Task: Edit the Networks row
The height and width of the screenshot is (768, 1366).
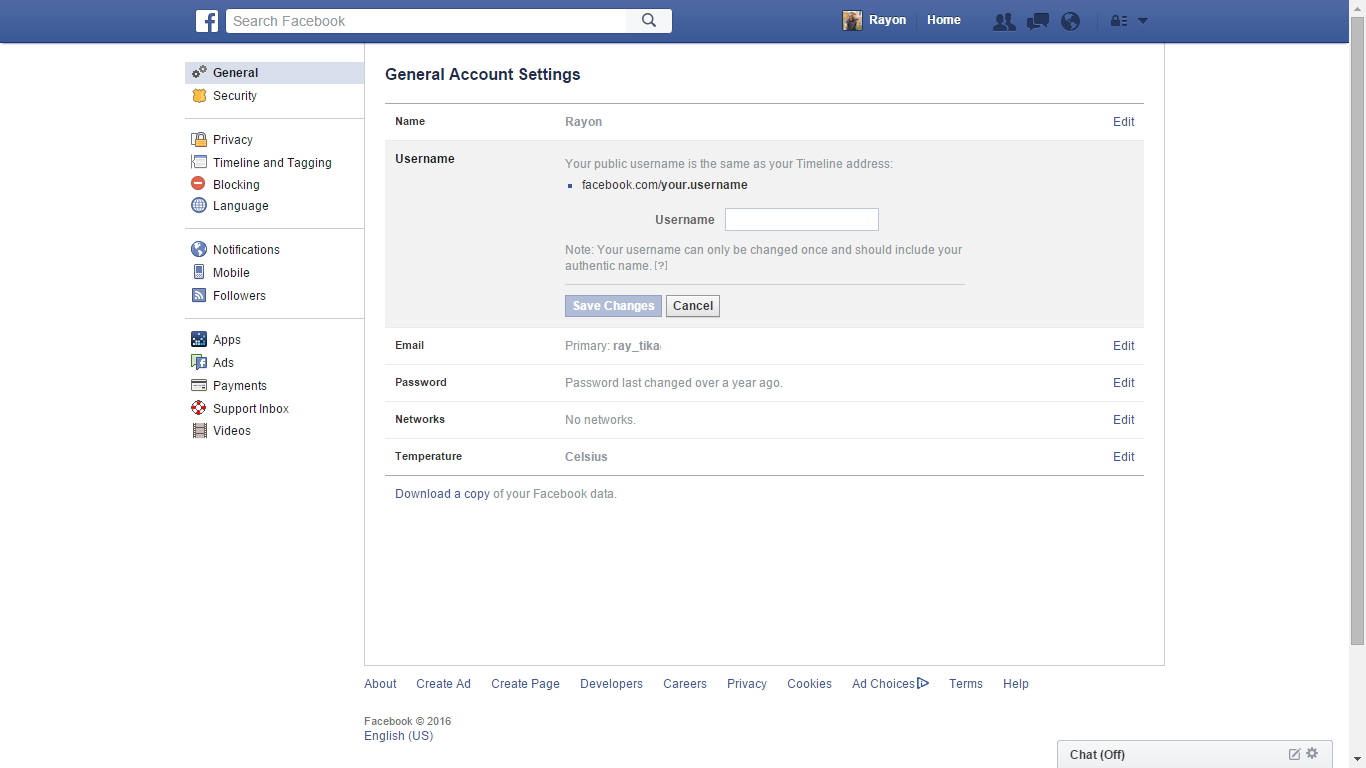Action: [x=1124, y=420]
